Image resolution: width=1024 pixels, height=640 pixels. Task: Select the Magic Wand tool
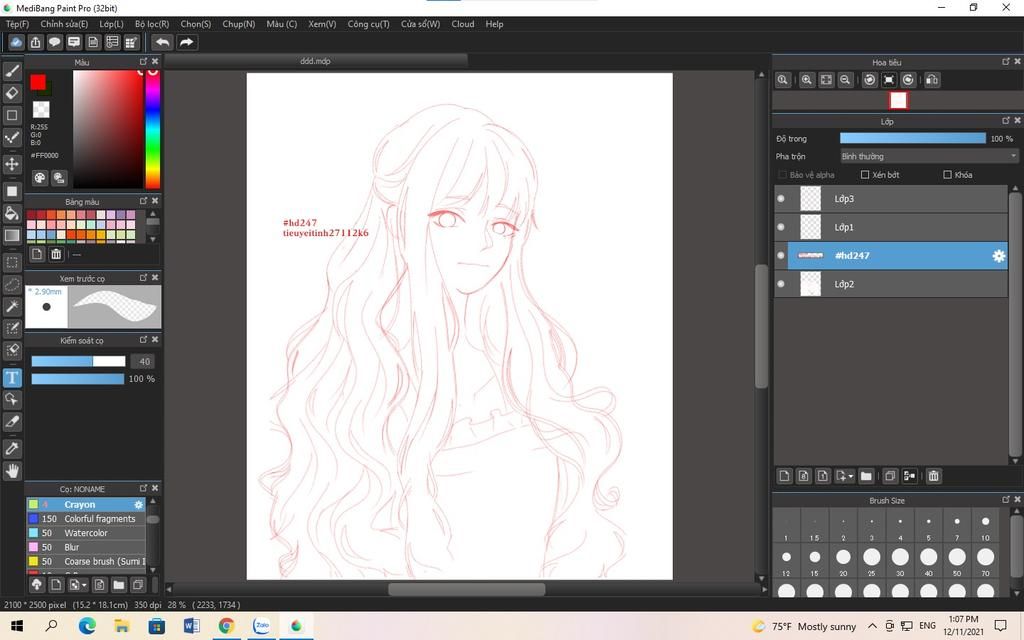(12, 306)
